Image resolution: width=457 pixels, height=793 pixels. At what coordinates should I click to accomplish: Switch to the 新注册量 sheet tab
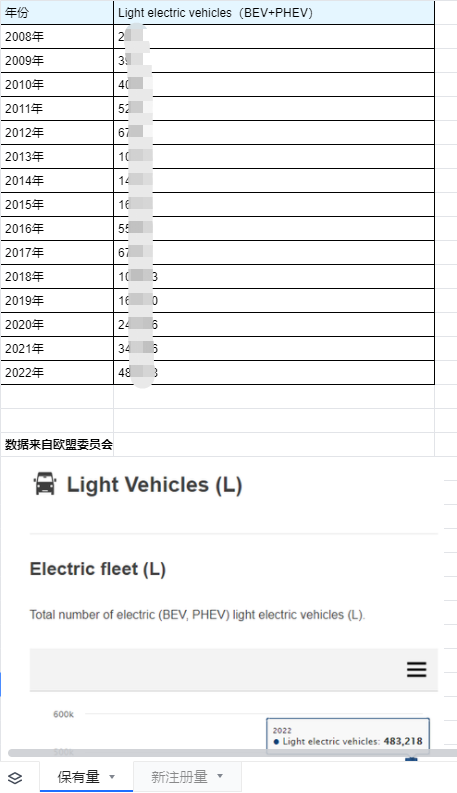179,777
